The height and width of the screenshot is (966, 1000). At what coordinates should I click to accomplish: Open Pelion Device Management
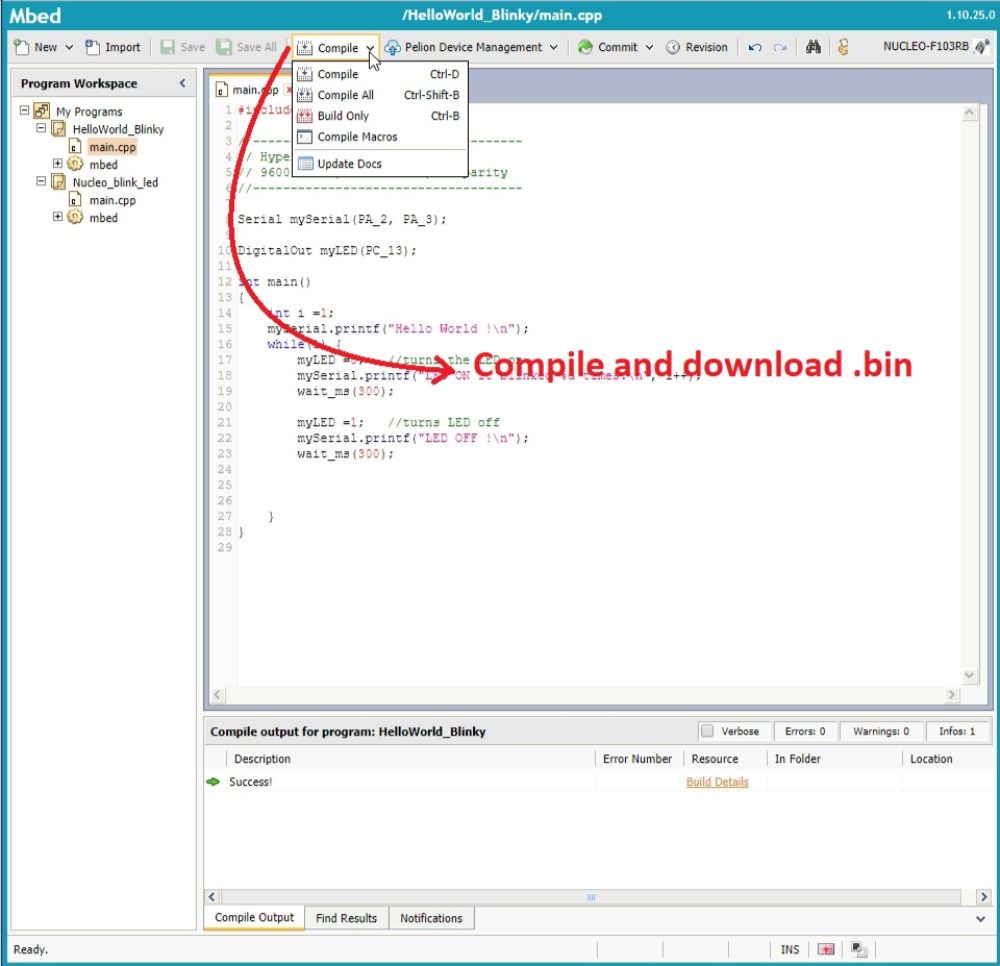(x=464, y=47)
